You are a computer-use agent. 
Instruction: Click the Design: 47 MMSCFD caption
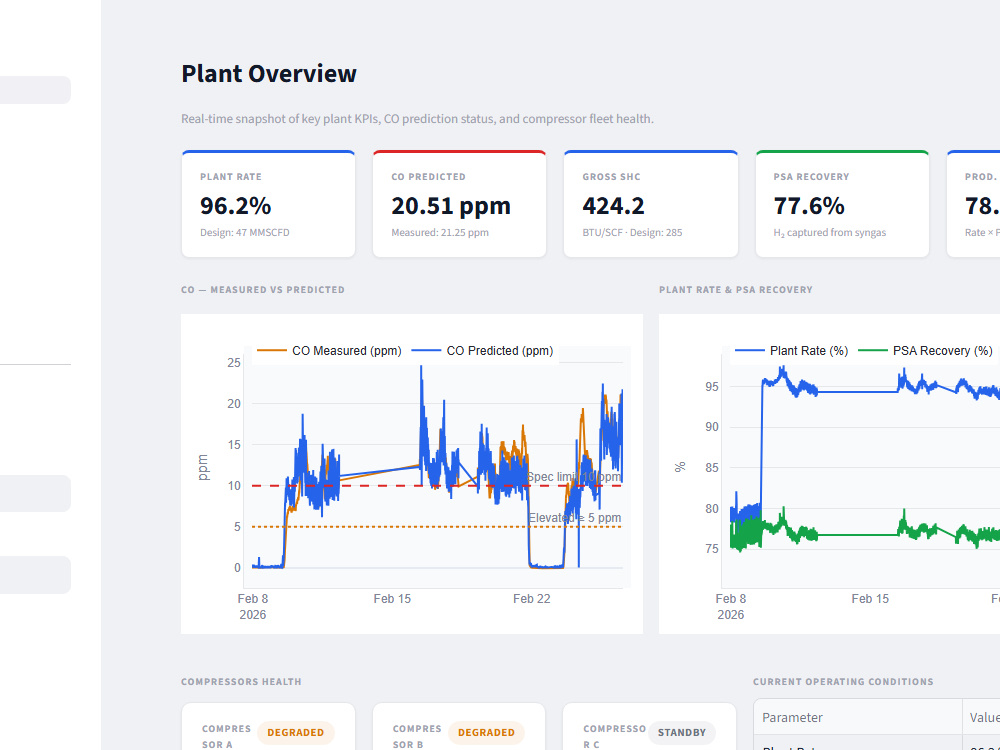click(245, 233)
